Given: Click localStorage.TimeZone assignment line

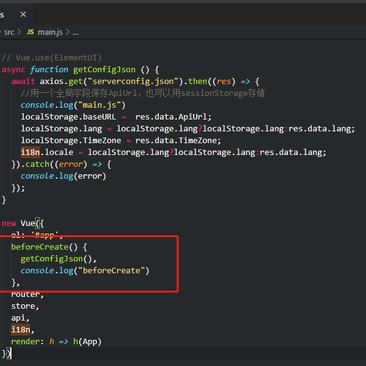Looking at the screenshot, I should tap(121, 141).
